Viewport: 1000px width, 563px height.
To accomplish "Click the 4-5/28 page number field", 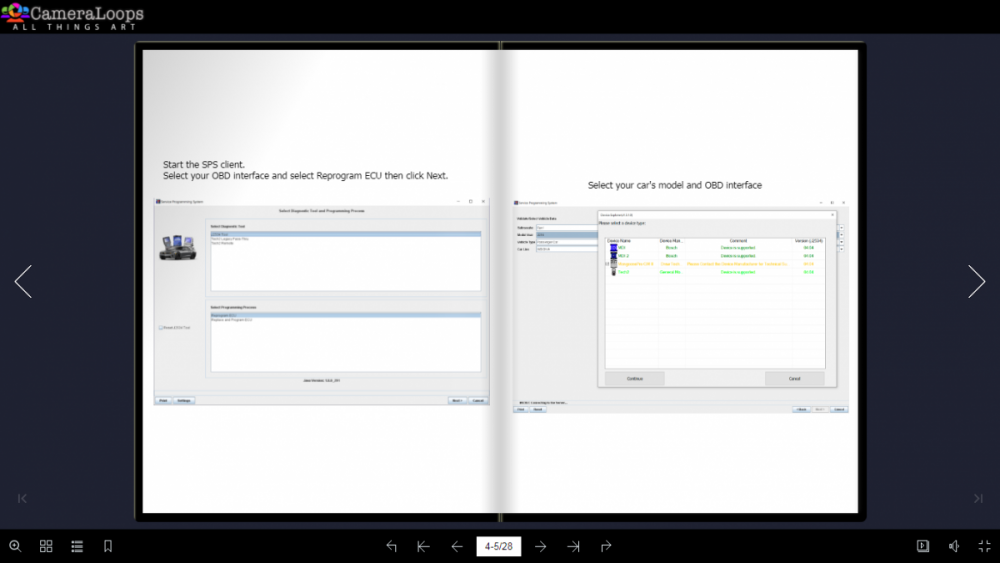I will click(x=499, y=546).
